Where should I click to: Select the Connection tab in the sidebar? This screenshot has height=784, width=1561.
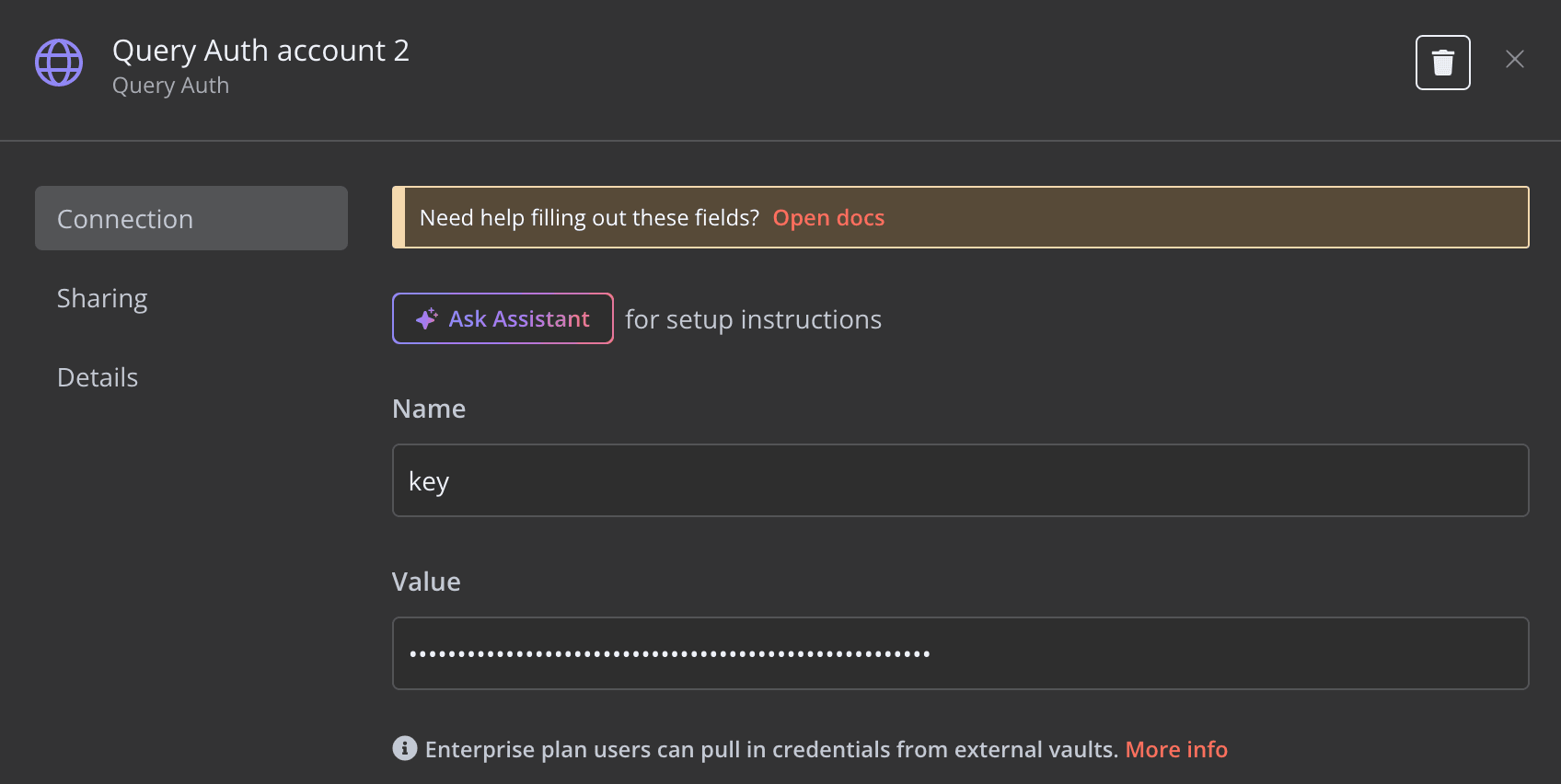point(191,219)
